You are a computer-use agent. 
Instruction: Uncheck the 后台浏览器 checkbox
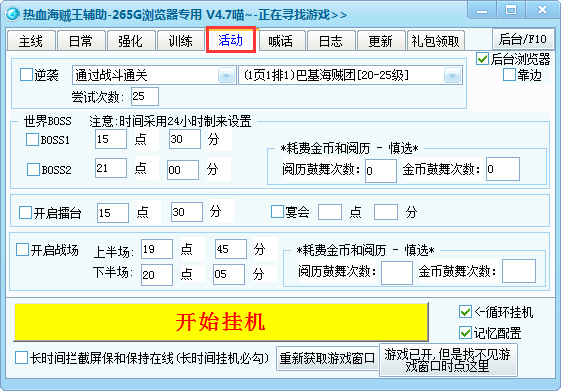(x=482, y=59)
